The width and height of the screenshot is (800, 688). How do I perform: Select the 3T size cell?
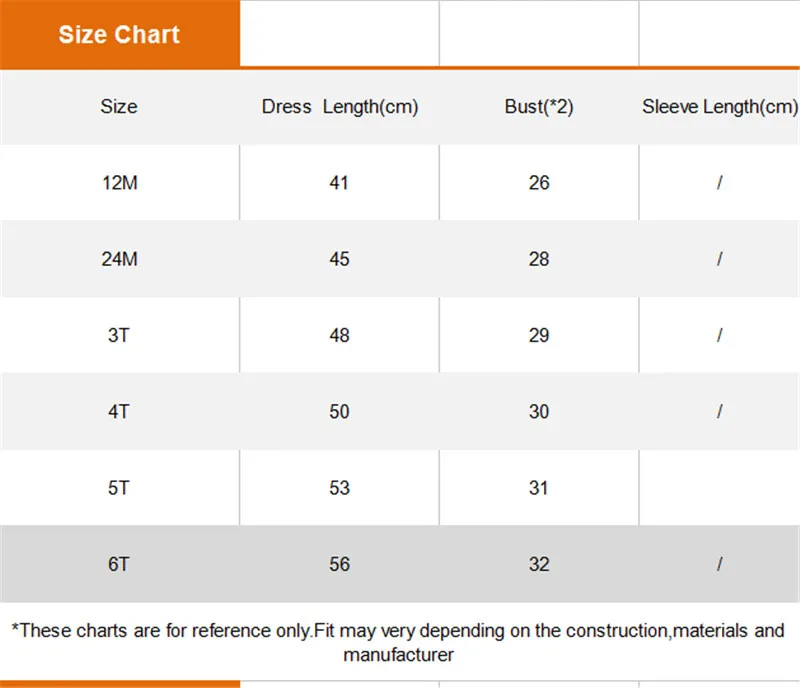[119, 335]
